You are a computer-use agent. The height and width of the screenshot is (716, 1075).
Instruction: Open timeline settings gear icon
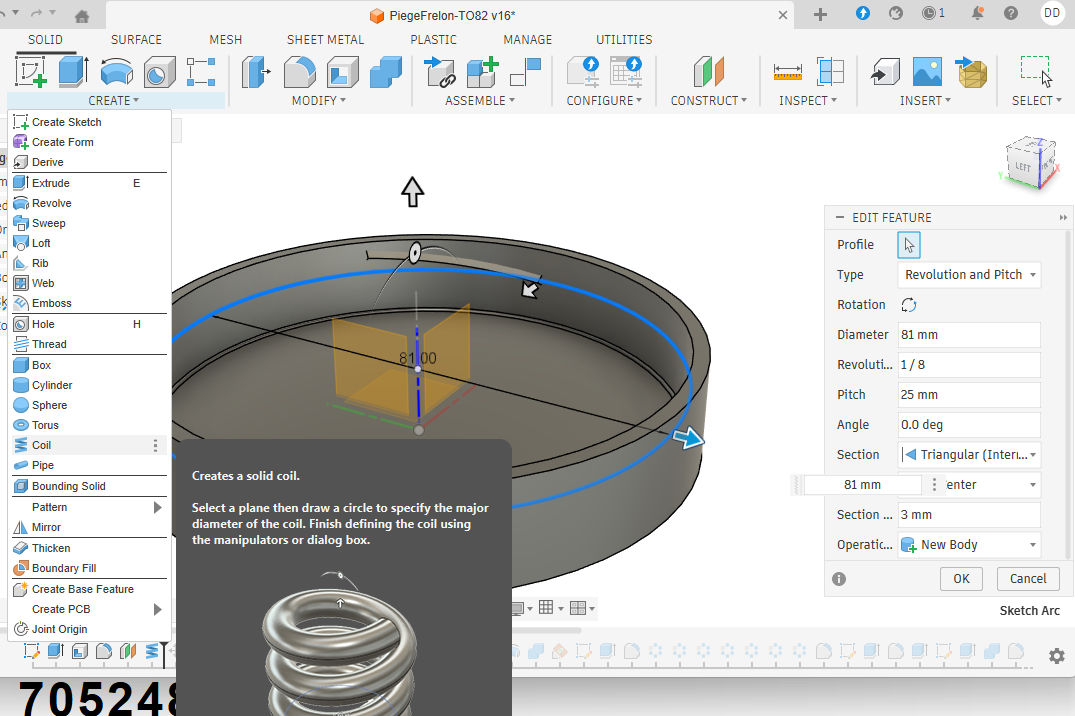click(1056, 655)
